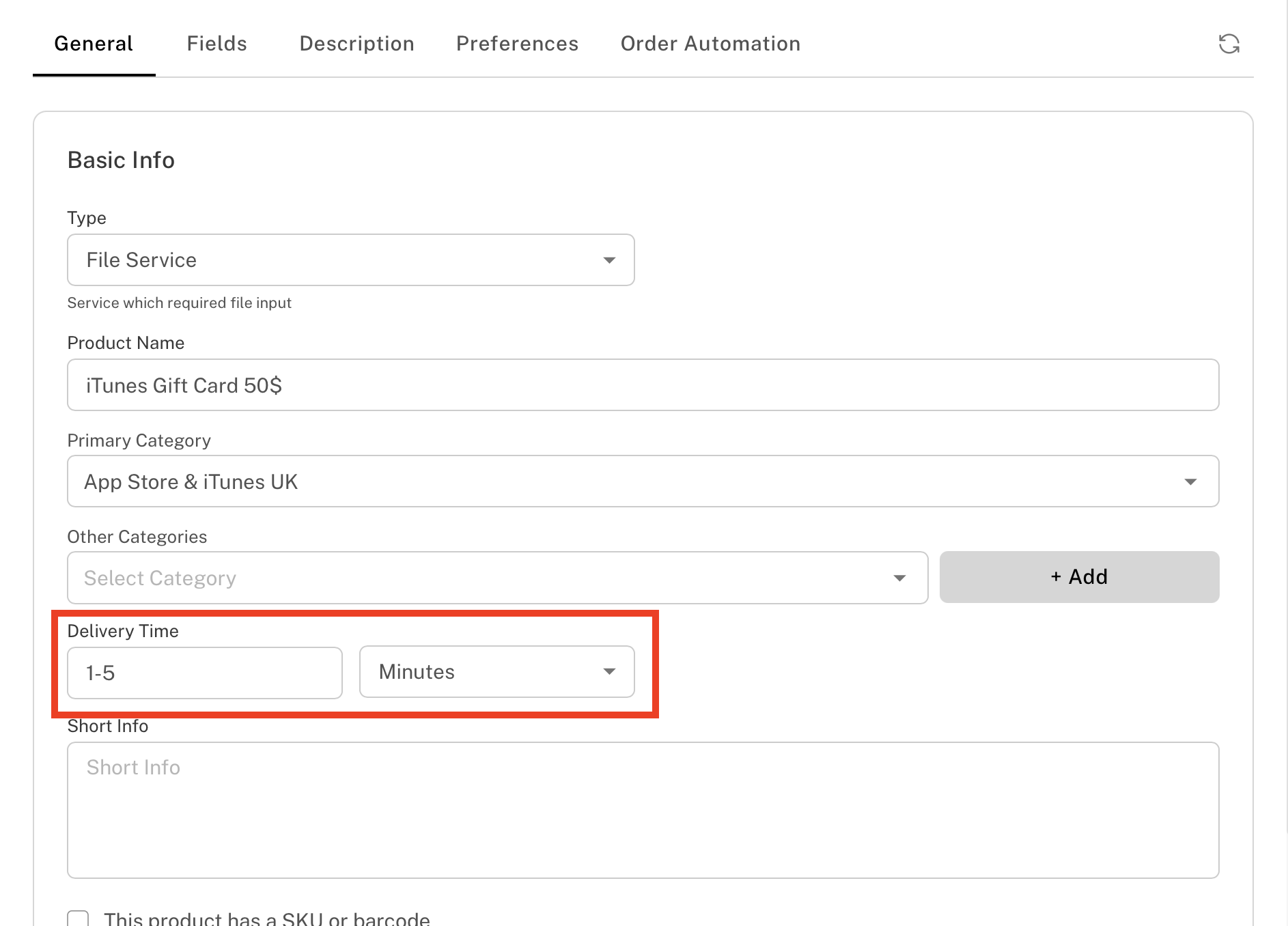1288x926 pixels.
Task: Go to the Description tab
Action: coord(356,44)
